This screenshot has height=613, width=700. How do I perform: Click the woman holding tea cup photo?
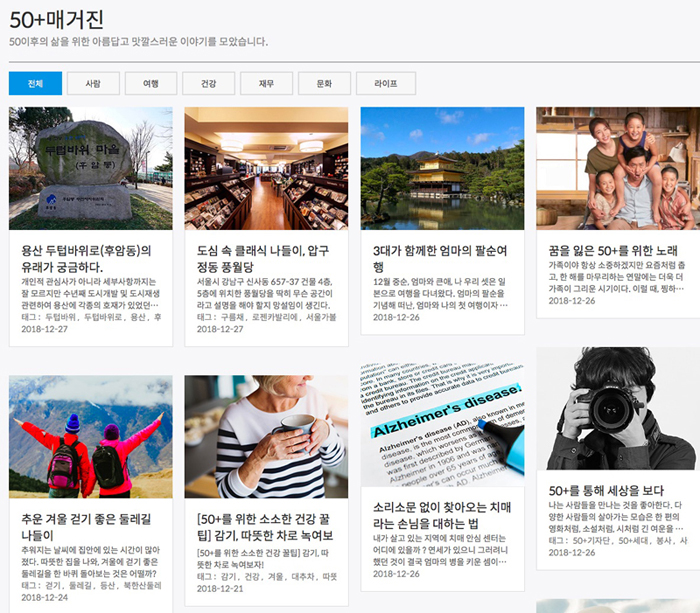[x=266, y=436]
